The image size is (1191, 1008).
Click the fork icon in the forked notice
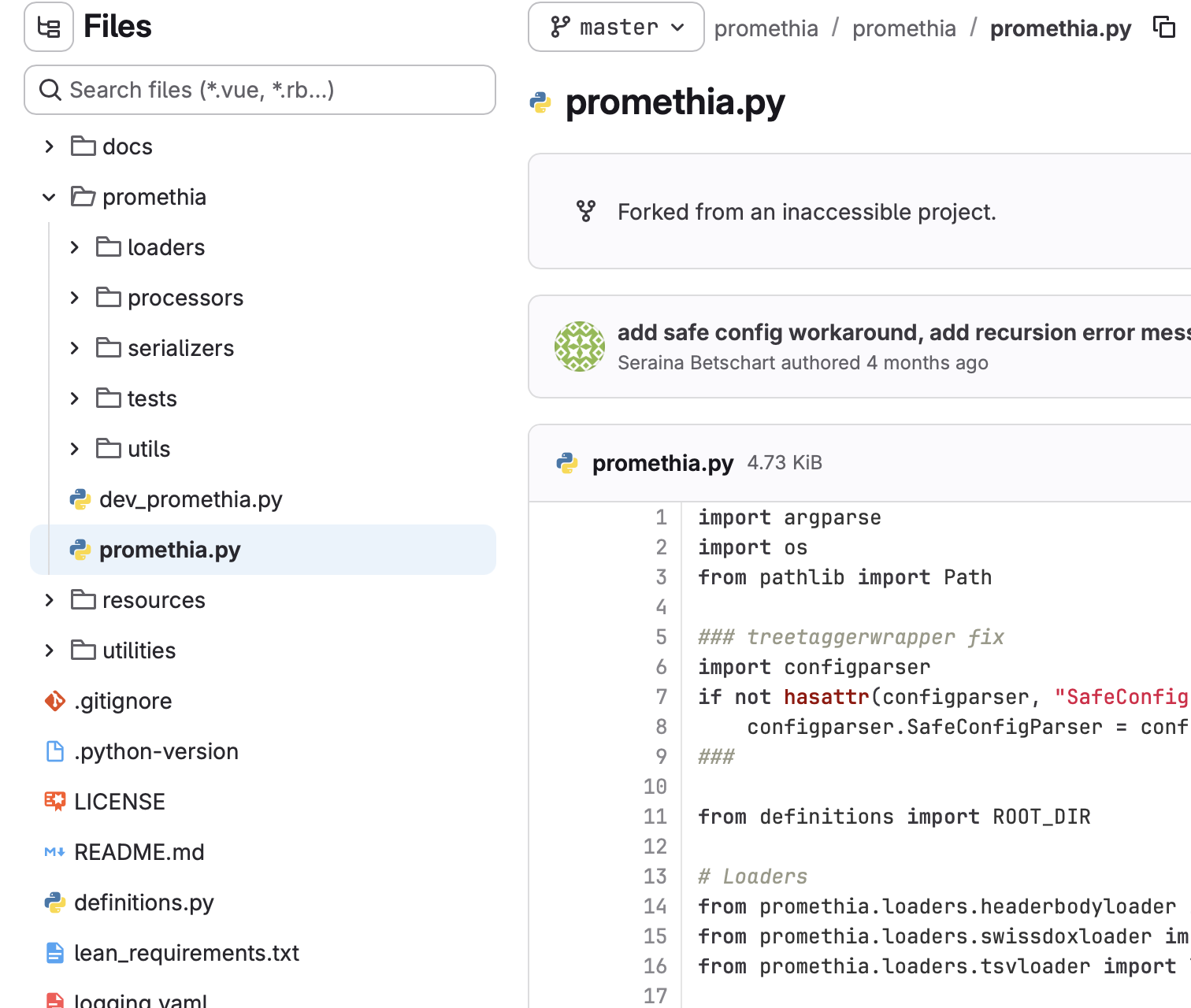point(586,211)
